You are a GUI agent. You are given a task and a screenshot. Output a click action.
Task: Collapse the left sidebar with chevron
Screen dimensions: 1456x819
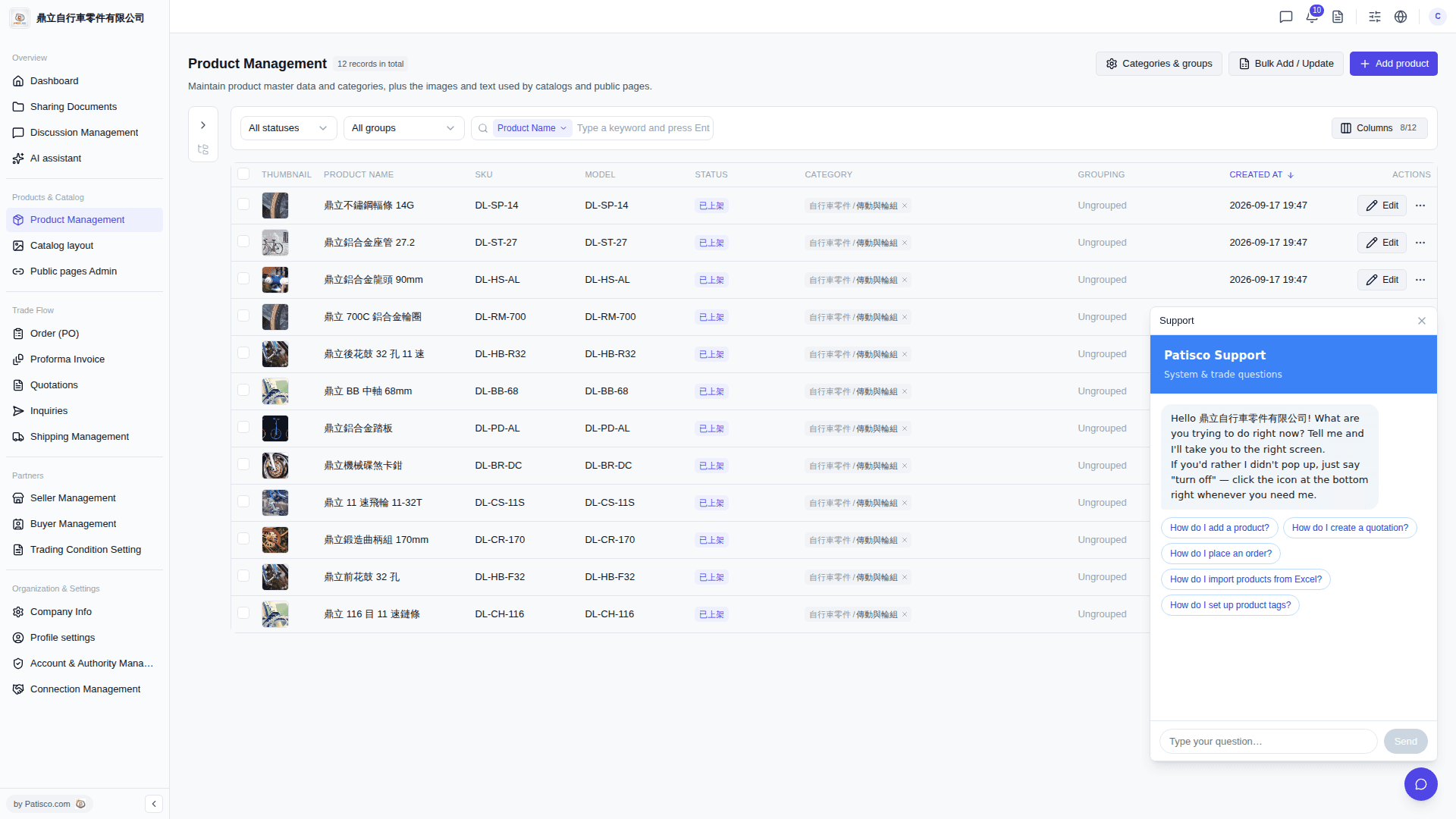coord(154,804)
